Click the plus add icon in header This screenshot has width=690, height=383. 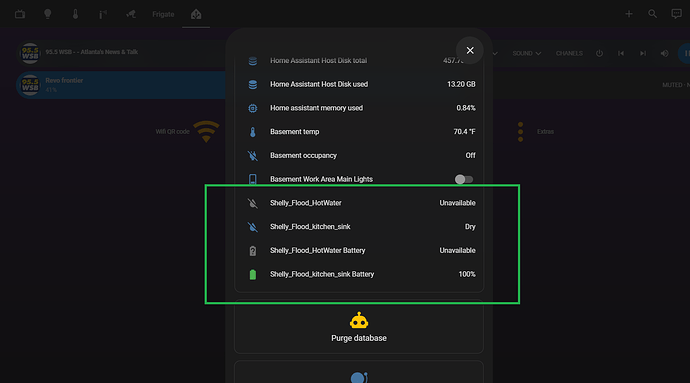coord(629,14)
